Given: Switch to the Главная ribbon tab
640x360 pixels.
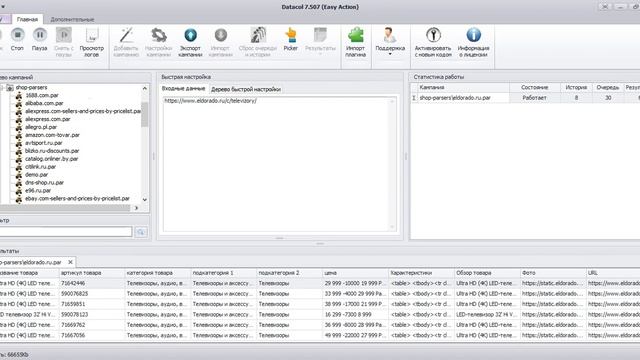Looking at the screenshot, I should (27, 19).
